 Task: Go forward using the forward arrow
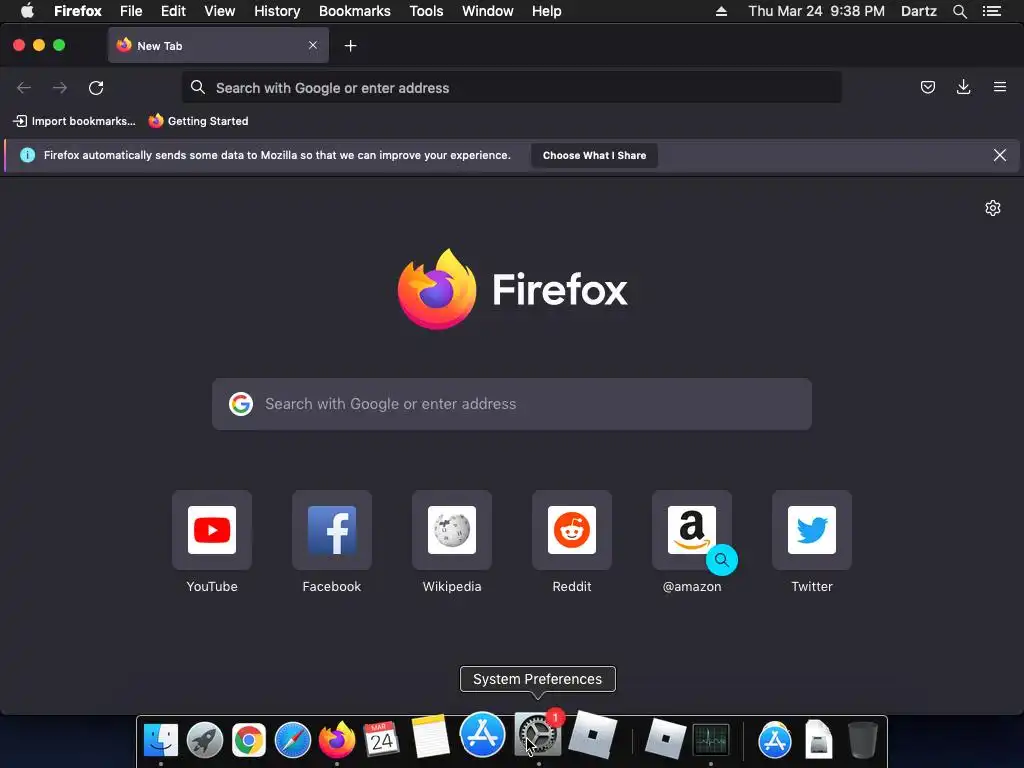click(x=59, y=88)
